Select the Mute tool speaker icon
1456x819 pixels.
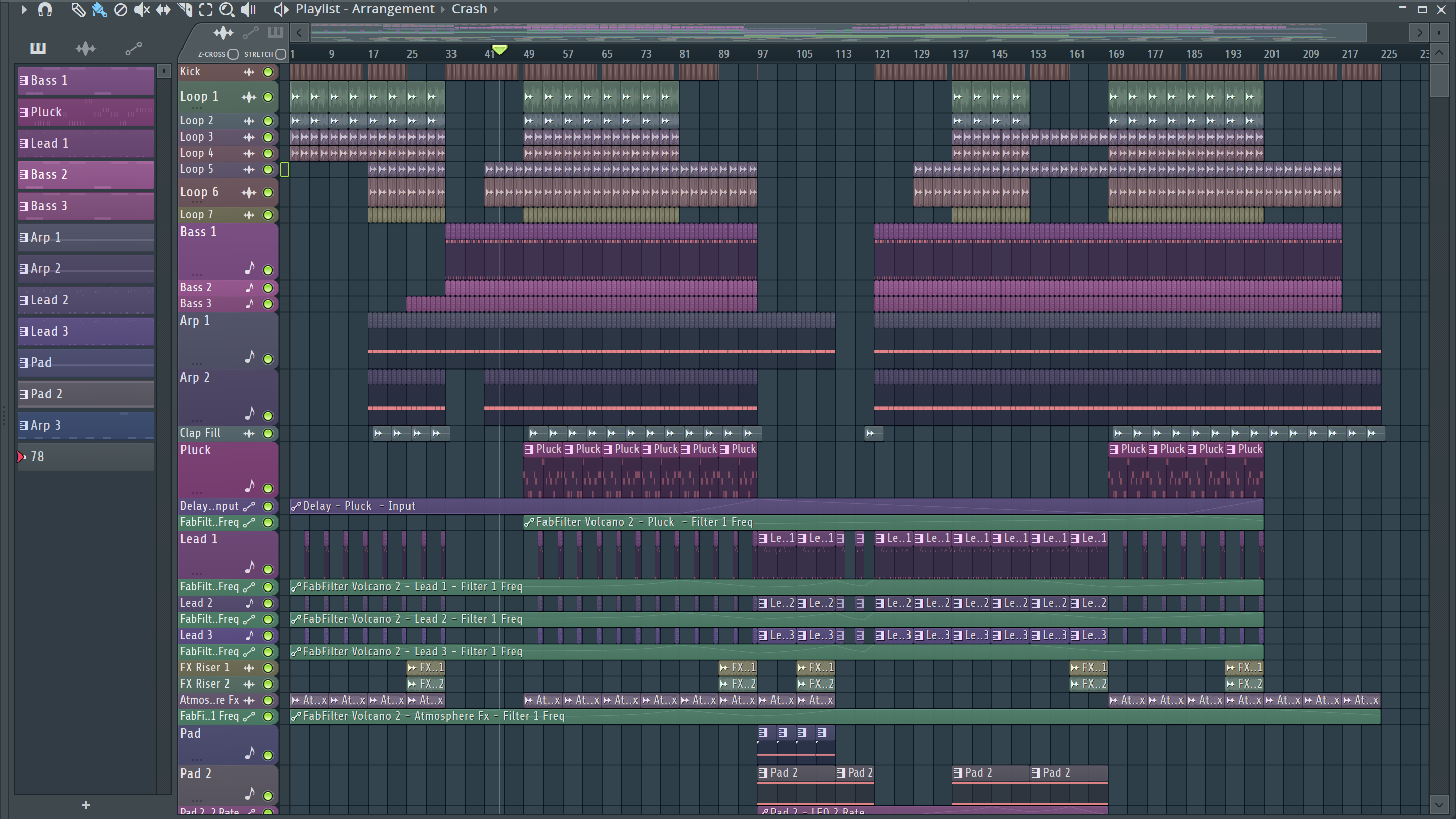(x=142, y=10)
